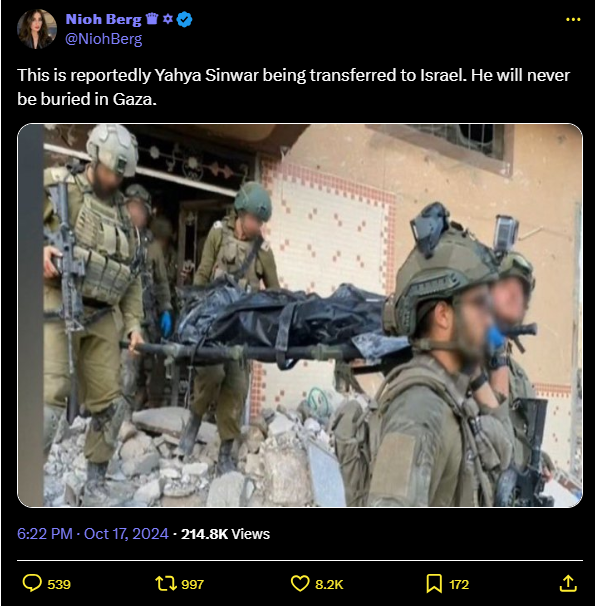This screenshot has height=606, width=595.
Task: Bookmark the post with bookmark icon
Action: pos(434,584)
